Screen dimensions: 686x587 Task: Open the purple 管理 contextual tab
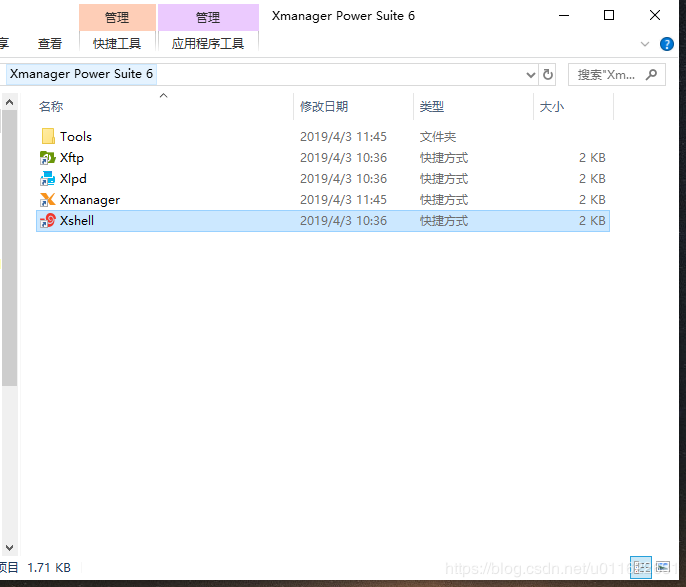[208, 17]
